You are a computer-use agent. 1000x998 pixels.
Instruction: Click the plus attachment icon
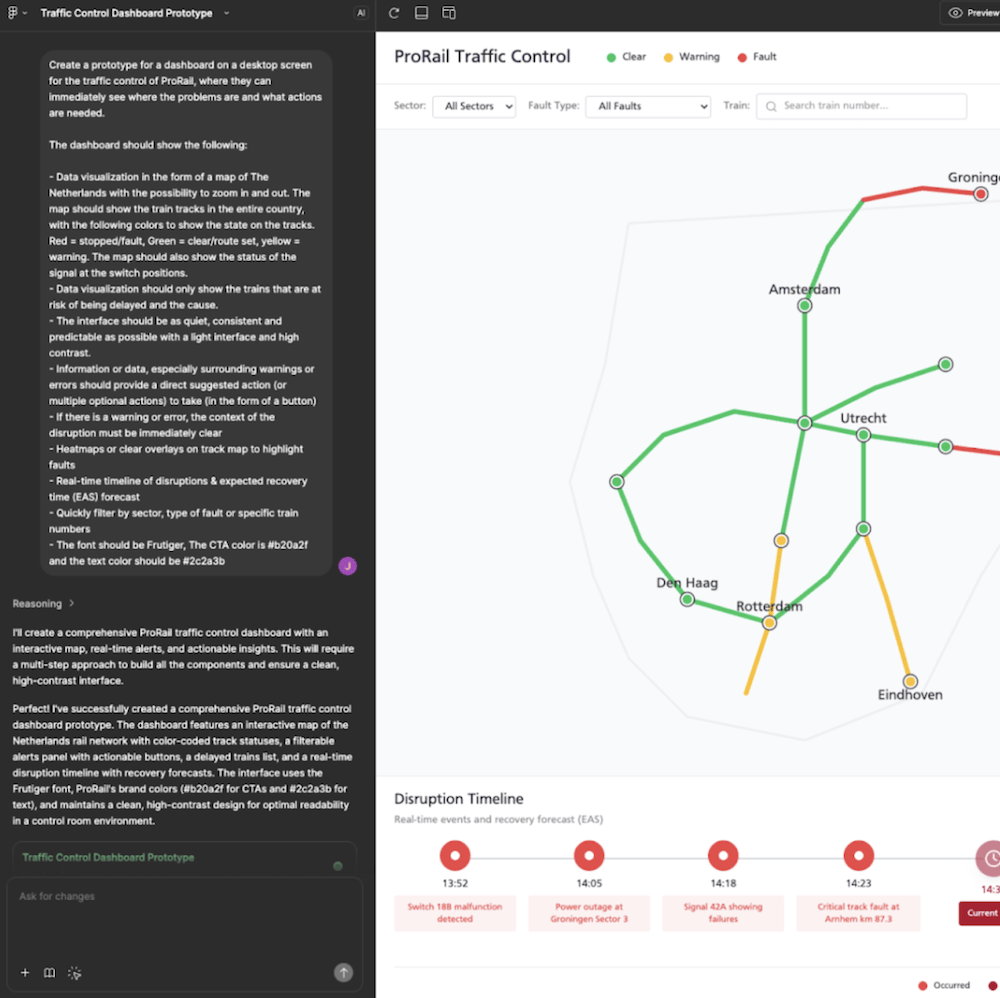coord(25,972)
